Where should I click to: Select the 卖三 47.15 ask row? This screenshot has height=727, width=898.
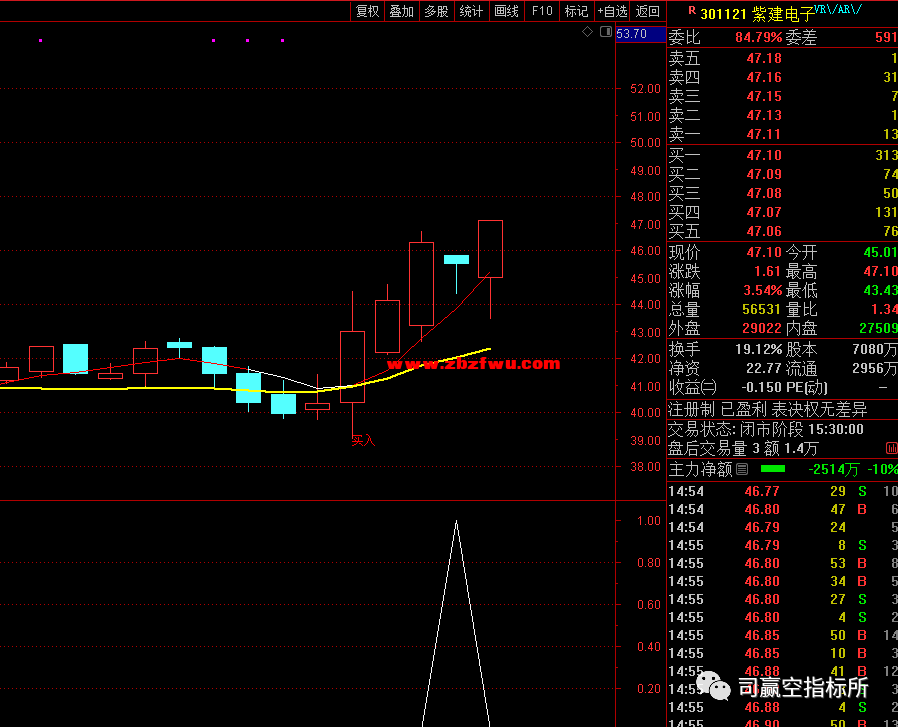(782, 96)
